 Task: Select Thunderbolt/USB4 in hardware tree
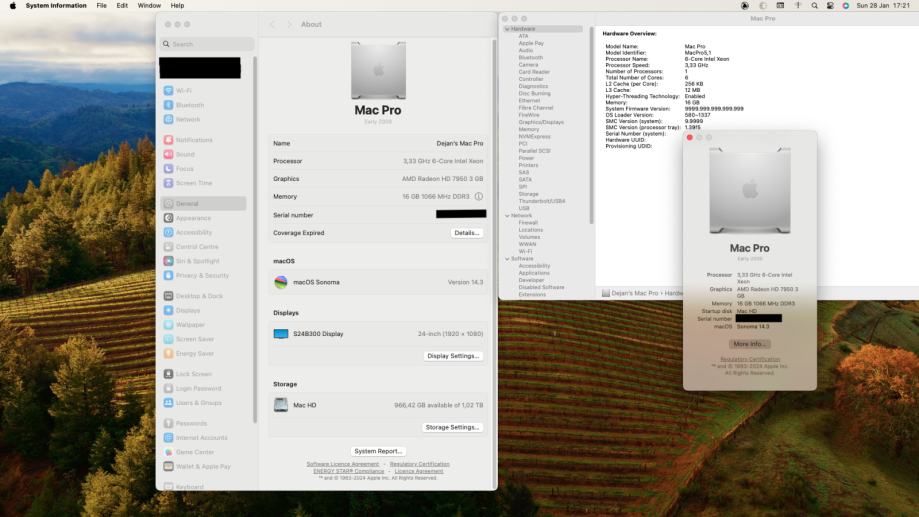point(542,201)
